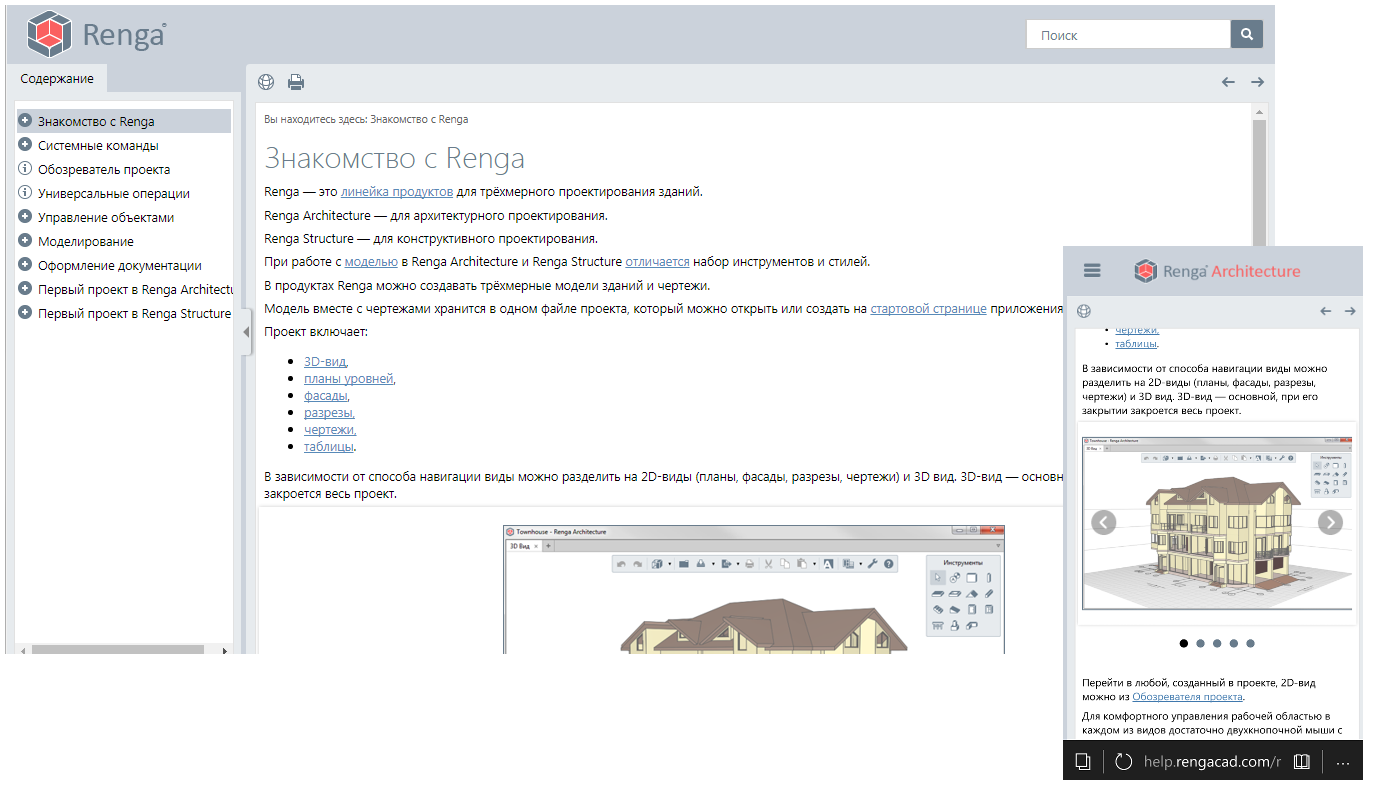The image size is (1400, 788).
Task: Open the mobile browser more options menu
Action: (1343, 763)
